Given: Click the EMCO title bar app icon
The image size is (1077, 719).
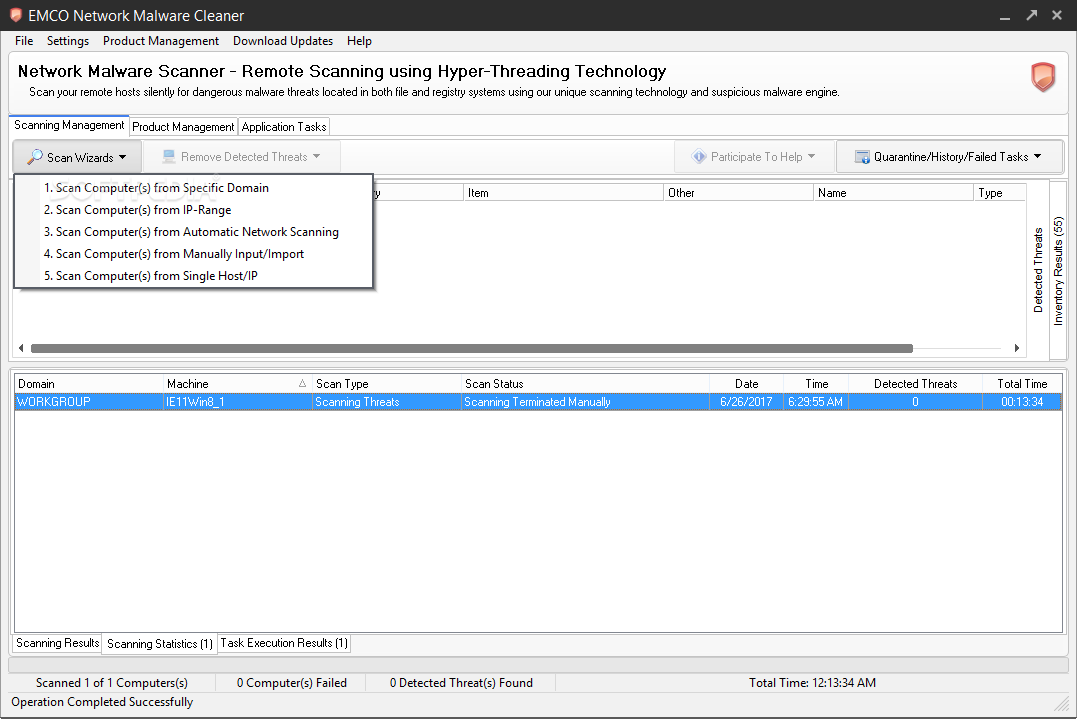Looking at the screenshot, I should [15, 15].
